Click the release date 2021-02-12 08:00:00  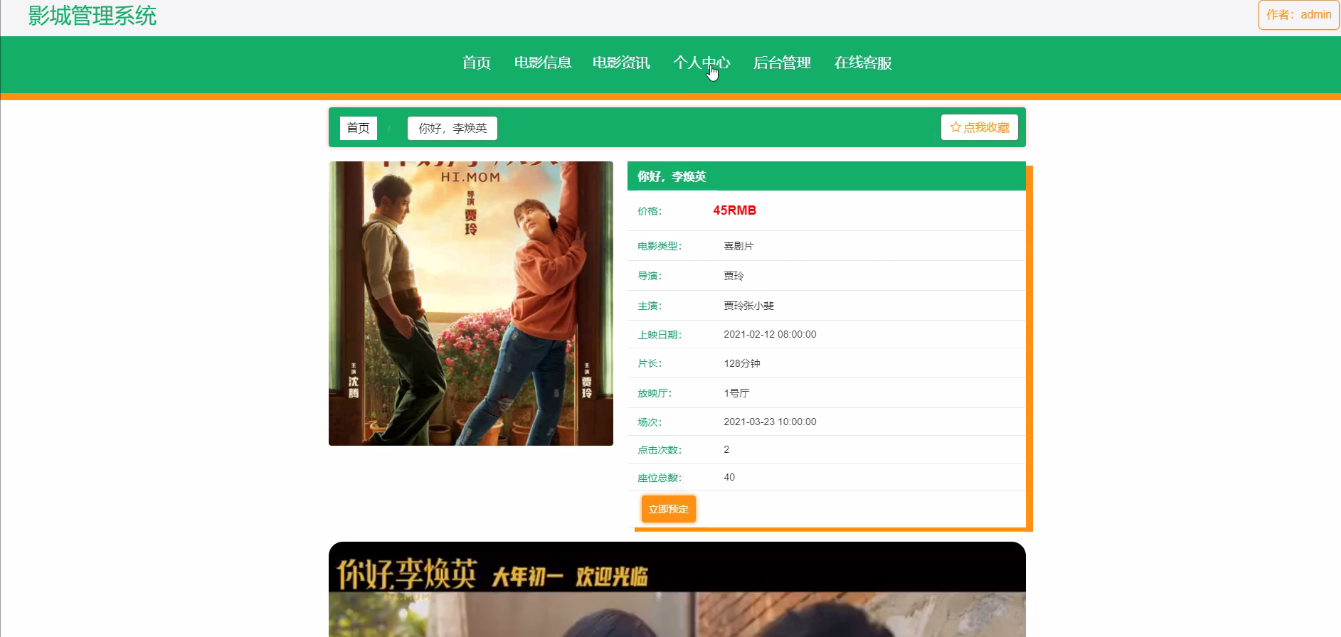[770, 335]
